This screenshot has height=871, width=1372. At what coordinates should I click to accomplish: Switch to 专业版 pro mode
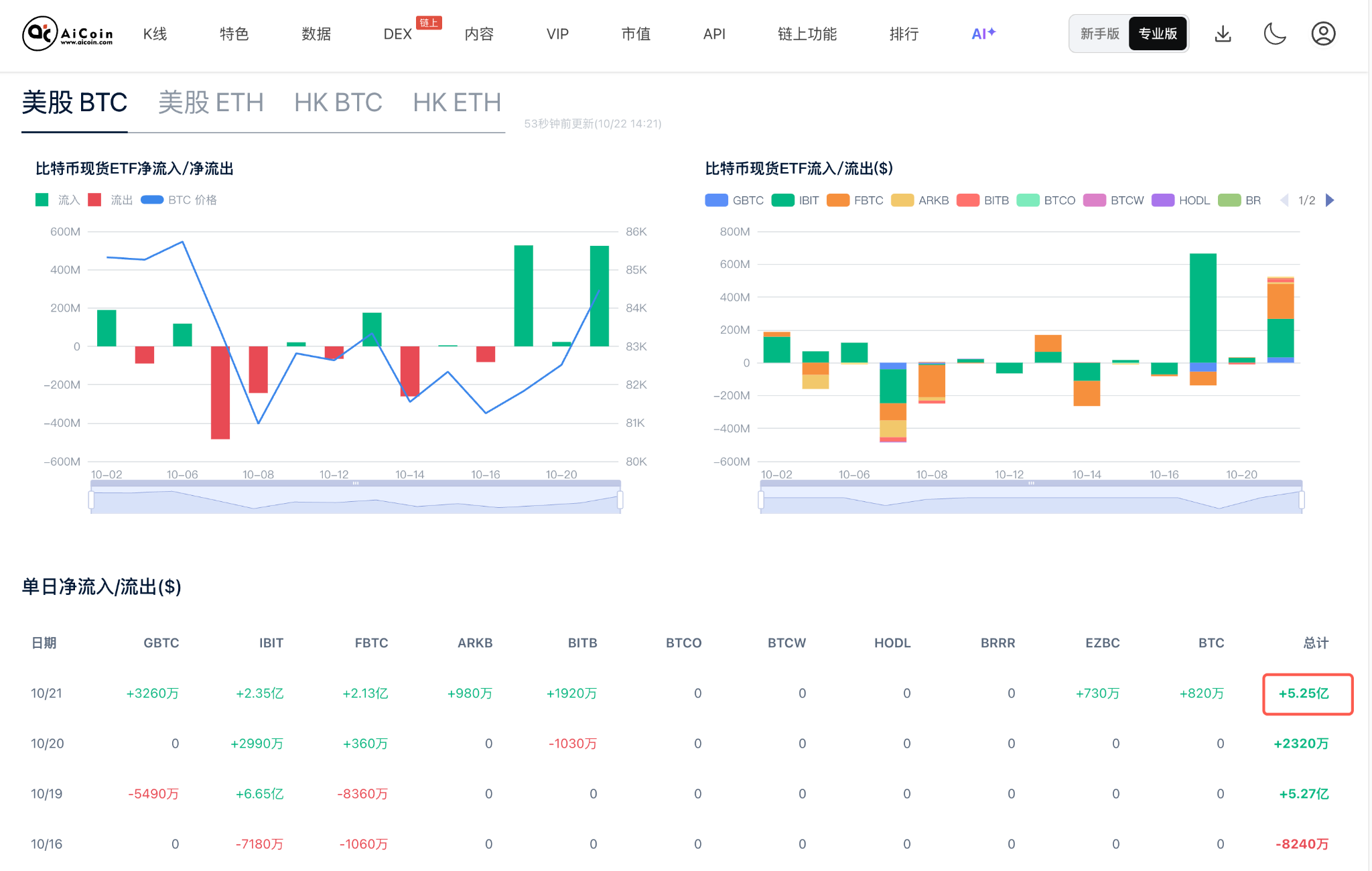point(1158,33)
